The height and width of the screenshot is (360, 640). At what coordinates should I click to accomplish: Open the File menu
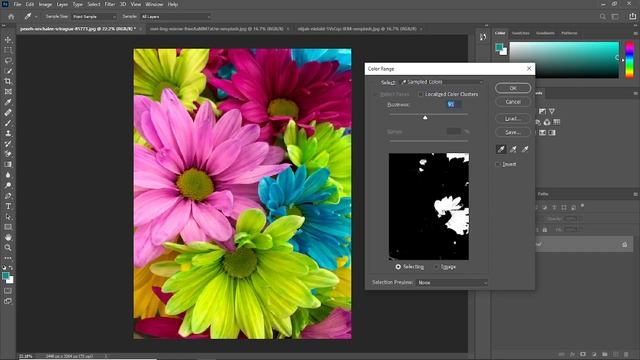click(x=17, y=4)
